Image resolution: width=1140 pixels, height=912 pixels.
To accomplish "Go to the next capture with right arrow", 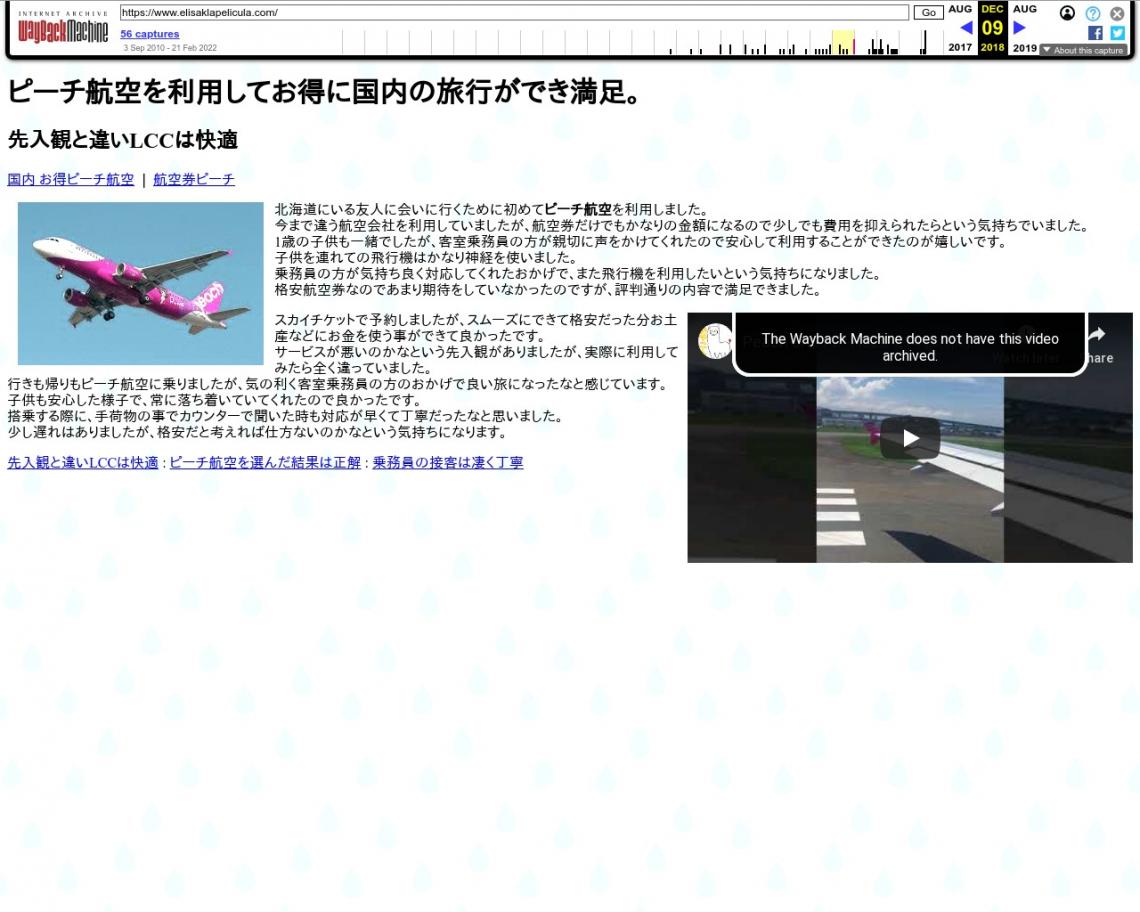I will [x=1019, y=28].
